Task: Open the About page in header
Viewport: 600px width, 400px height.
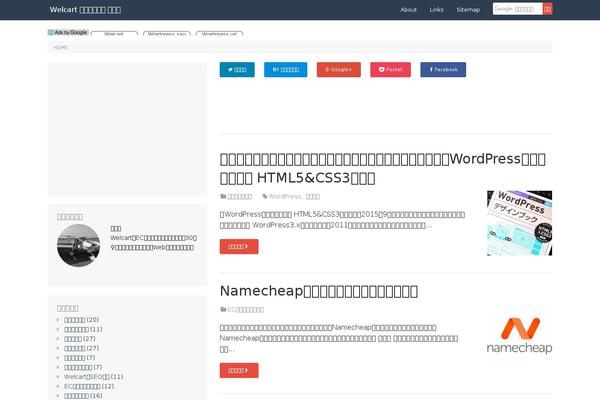Action: [x=408, y=10]
